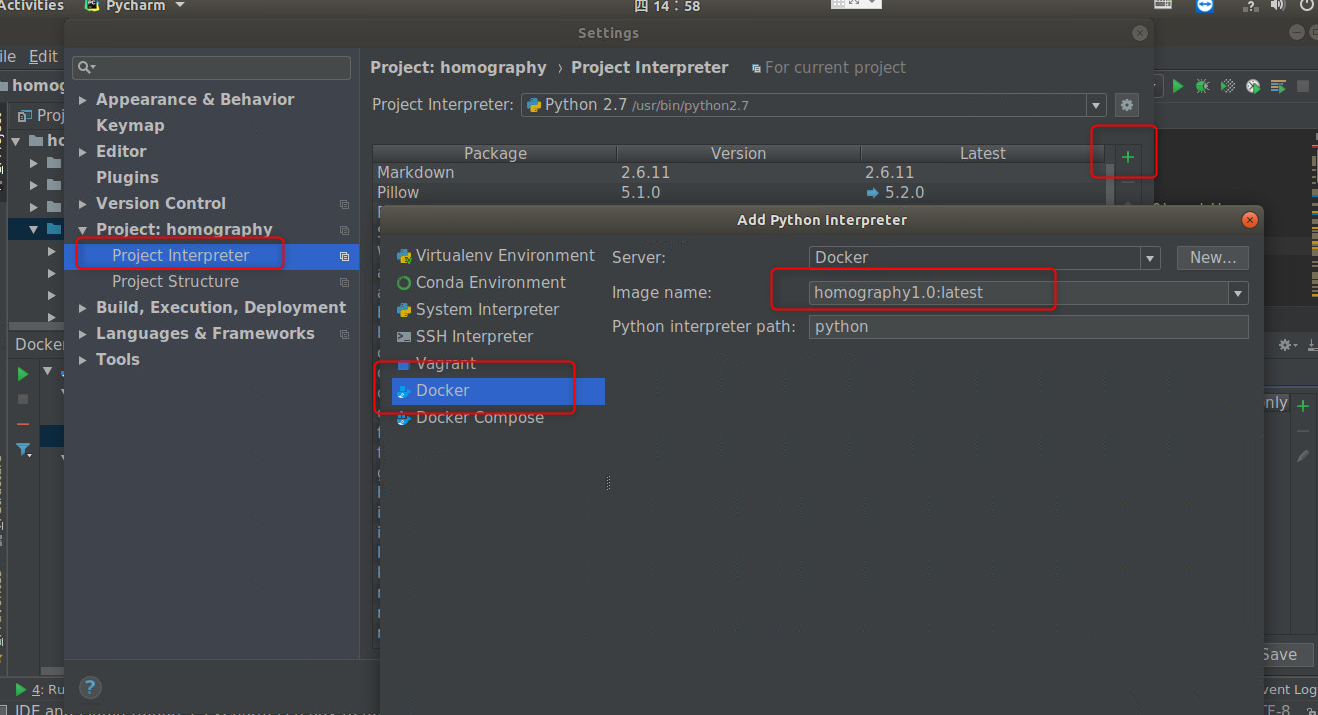Click the green Run tool window icon at bottom
Image resolution: width=1318 pixels, height=715 pixels.
(x=21, y=689)
